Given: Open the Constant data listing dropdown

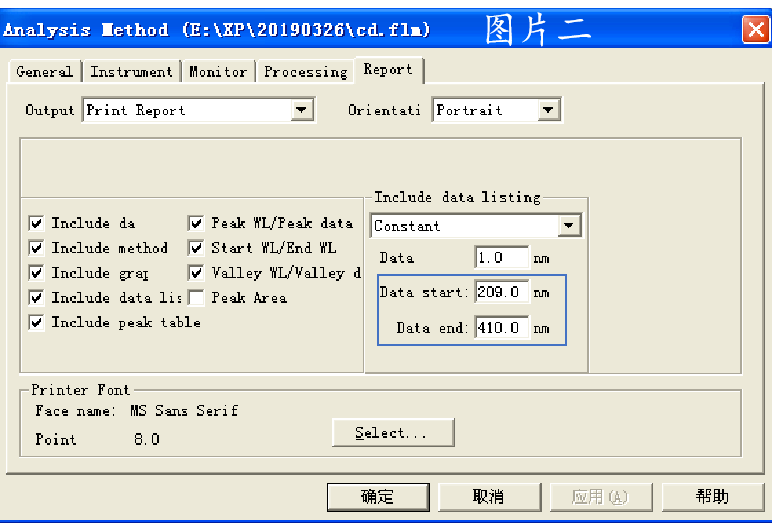Looking at the screenshot, I should [476, 226].
